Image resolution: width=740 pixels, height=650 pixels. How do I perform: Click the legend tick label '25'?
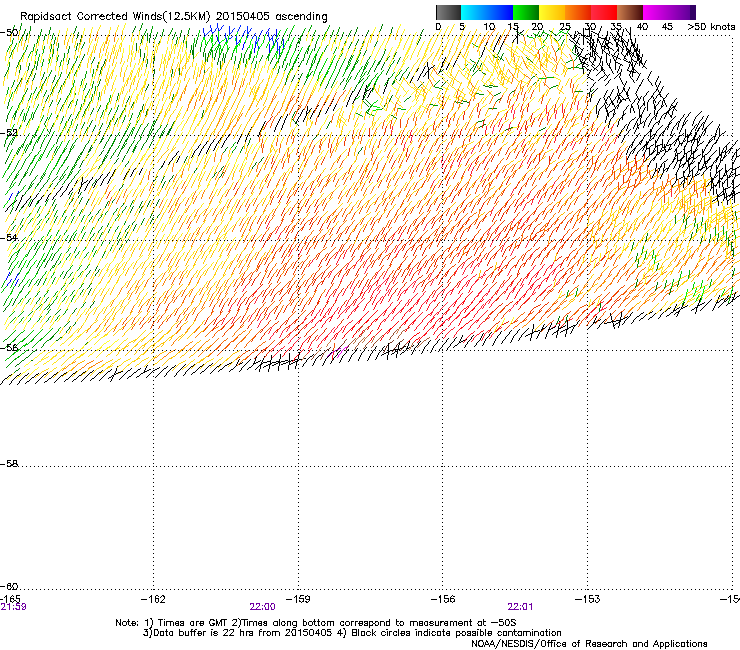[x=565, y=27]
